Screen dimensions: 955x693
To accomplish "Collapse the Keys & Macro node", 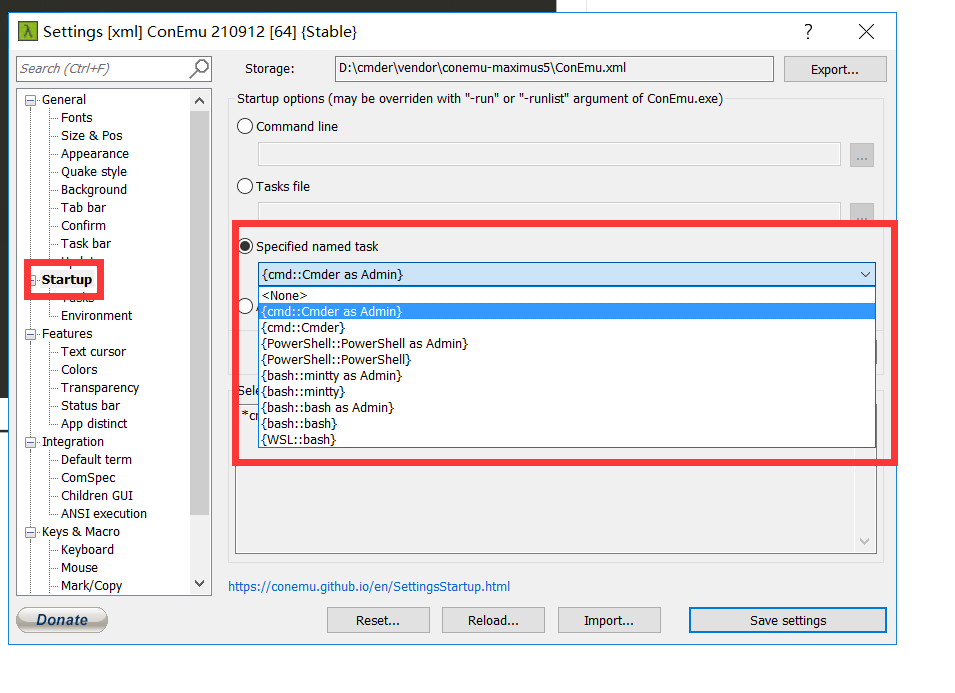I will (30, 532).
